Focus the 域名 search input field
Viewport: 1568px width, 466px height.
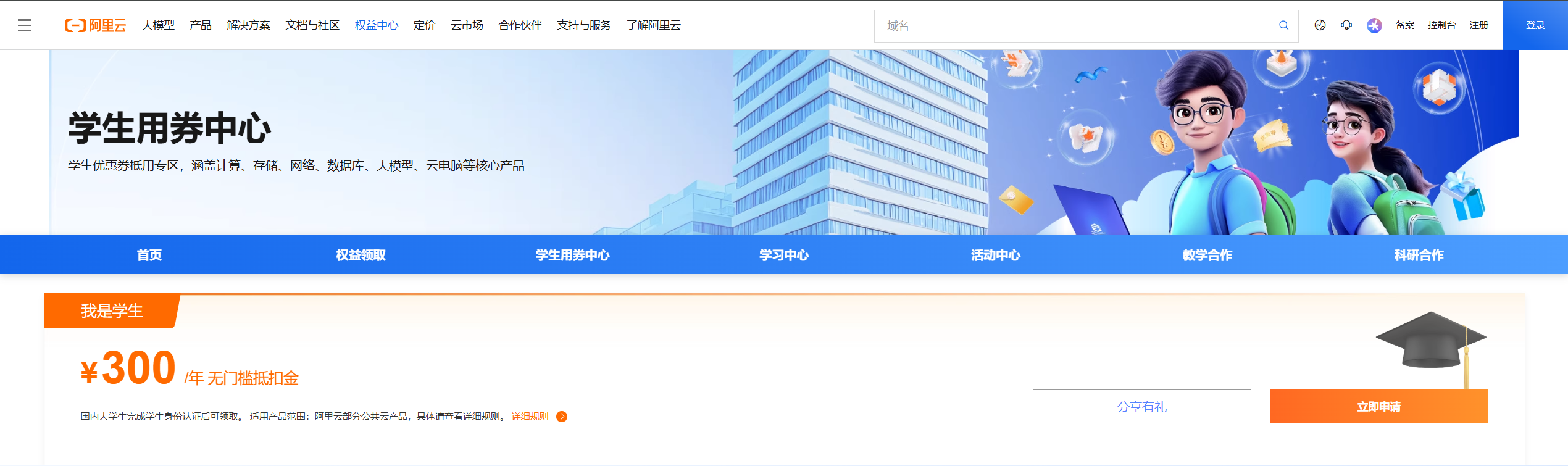pos(1074,26)
